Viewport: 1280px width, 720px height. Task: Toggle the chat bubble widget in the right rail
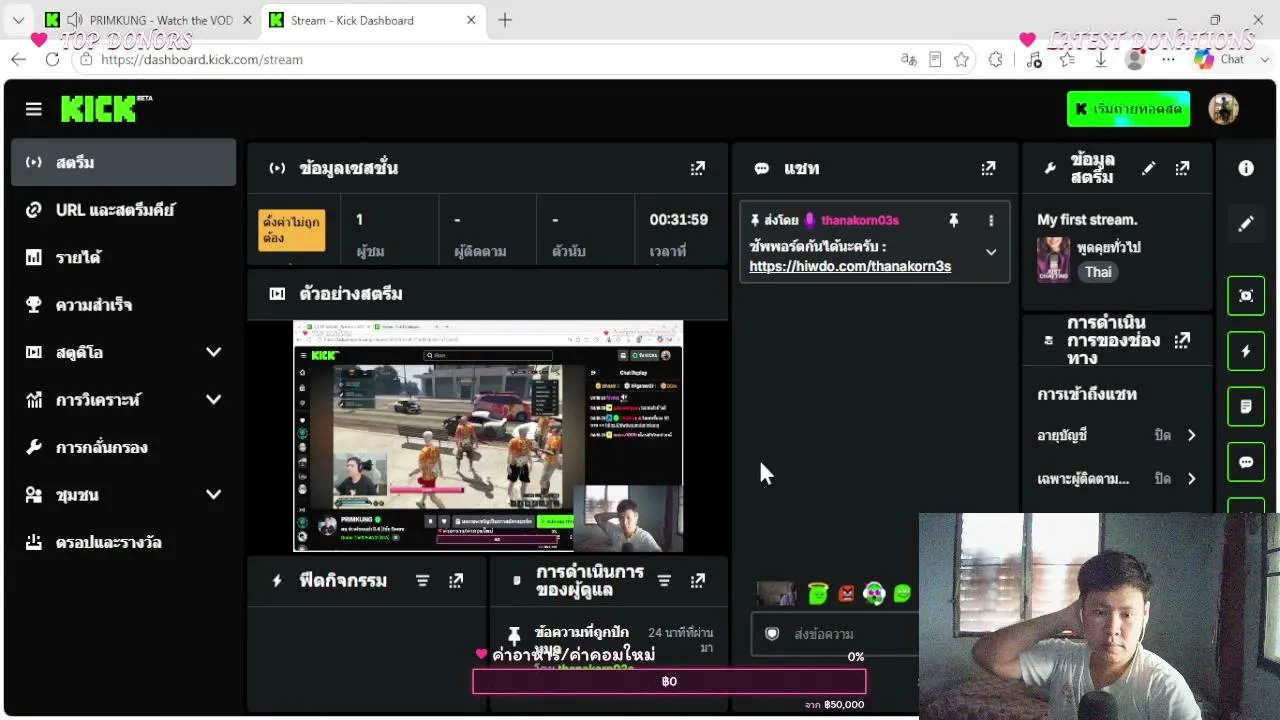click(x=1246, y=462)
